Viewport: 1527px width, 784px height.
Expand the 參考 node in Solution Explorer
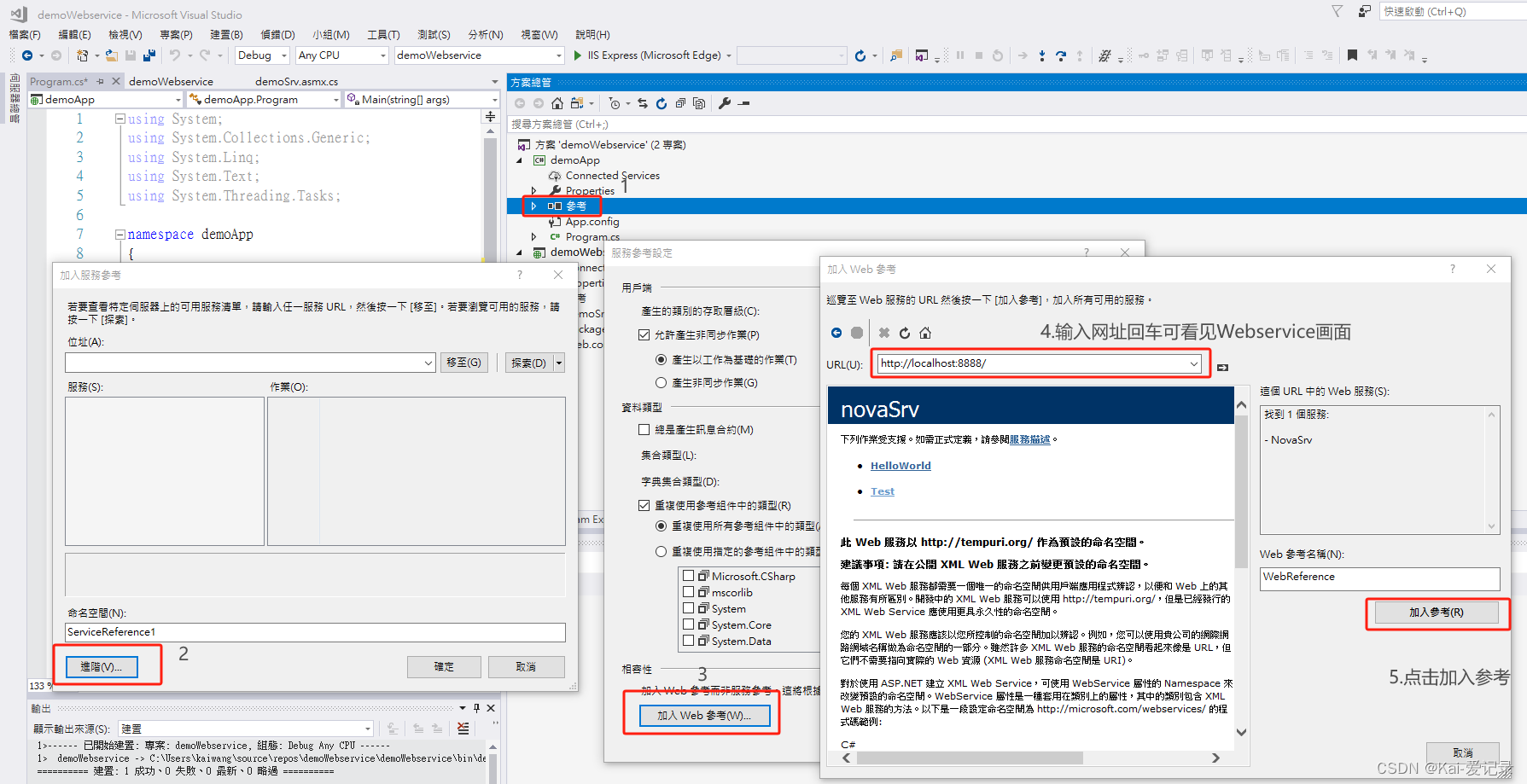click(x=533, y=206)
